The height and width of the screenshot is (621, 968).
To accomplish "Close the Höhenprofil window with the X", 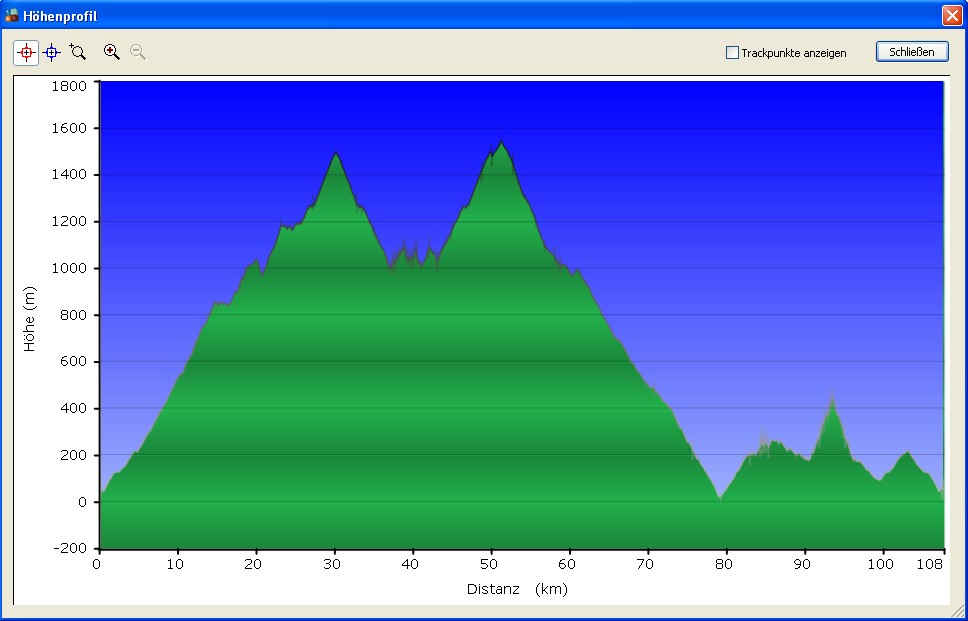I will point(951,15).
